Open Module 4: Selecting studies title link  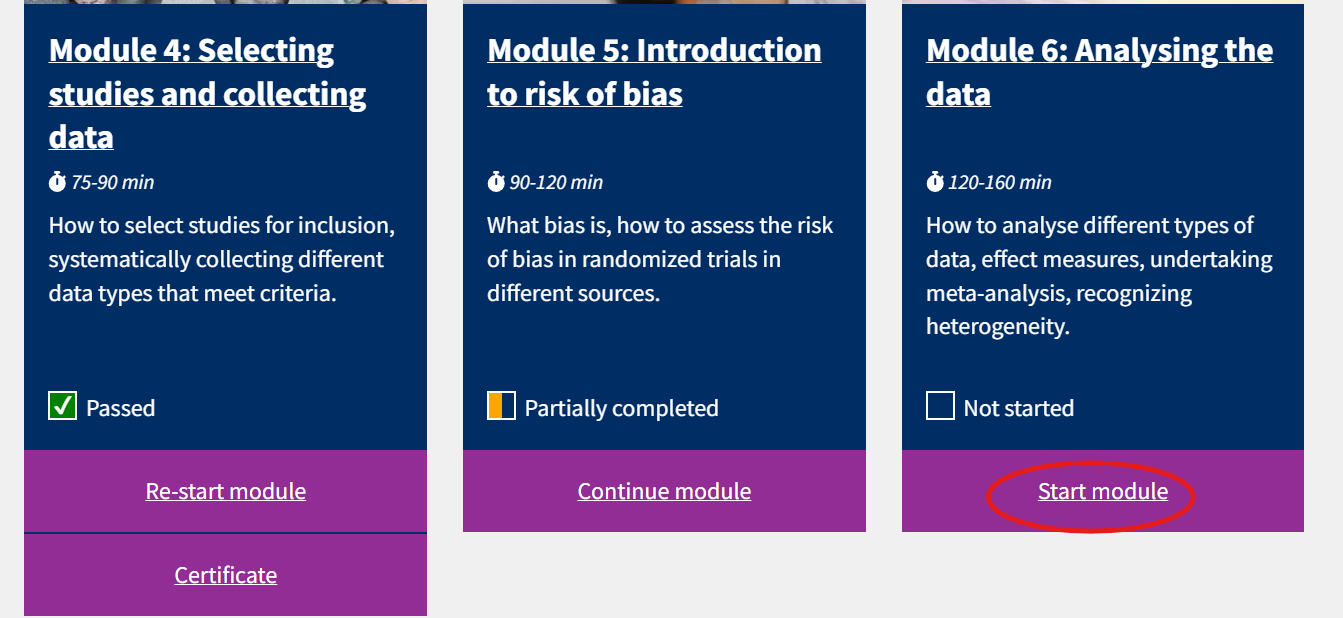click(x=208, y=93)
